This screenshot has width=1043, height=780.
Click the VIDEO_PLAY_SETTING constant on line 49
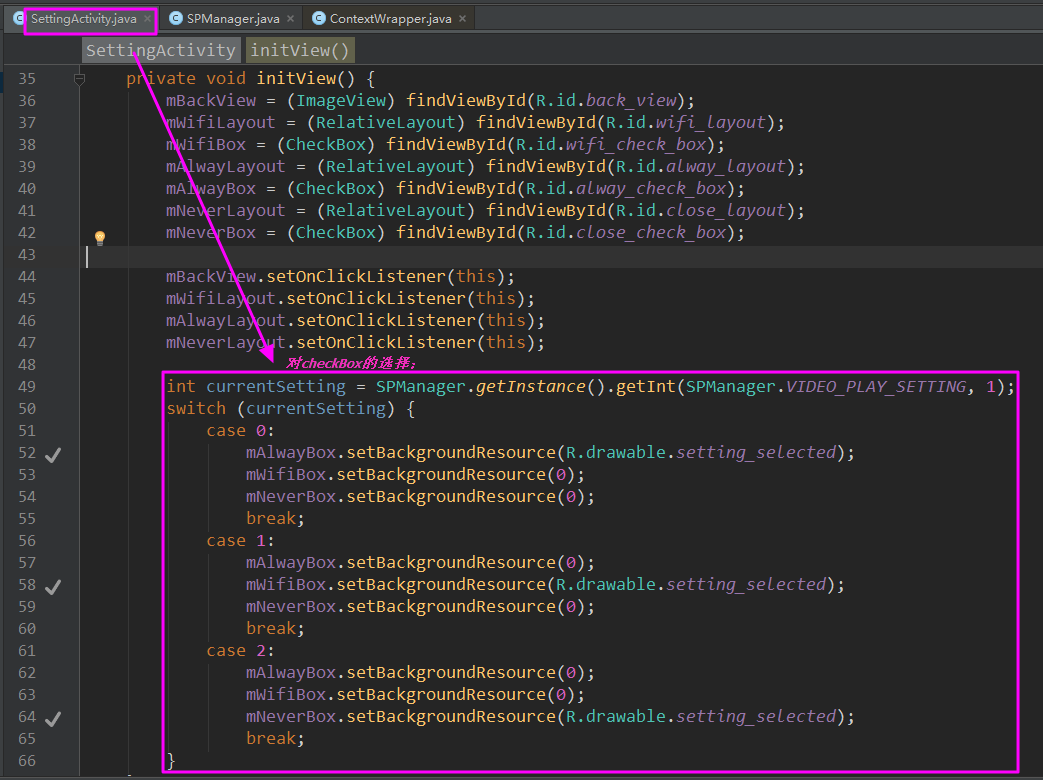click(875, 387)
